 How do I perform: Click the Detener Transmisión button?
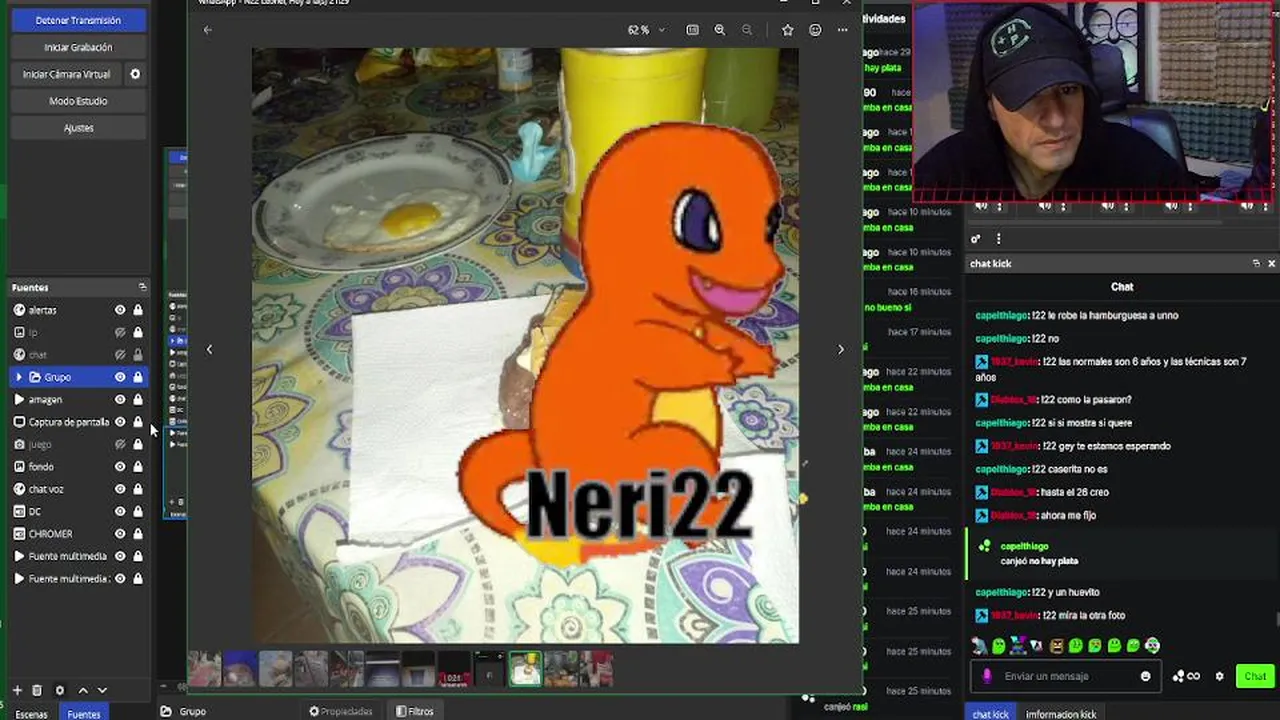(78, 20)
